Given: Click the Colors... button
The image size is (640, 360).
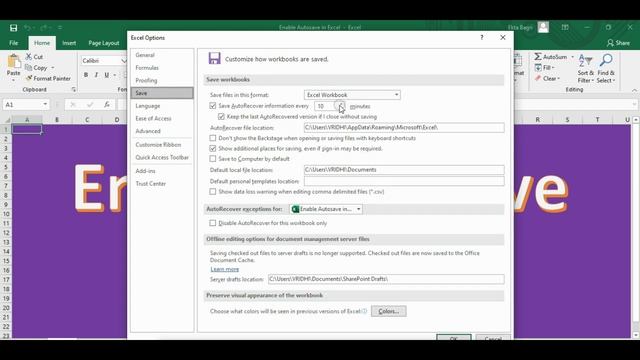Looking at the screenshot, I should click(x=389, y=311).
